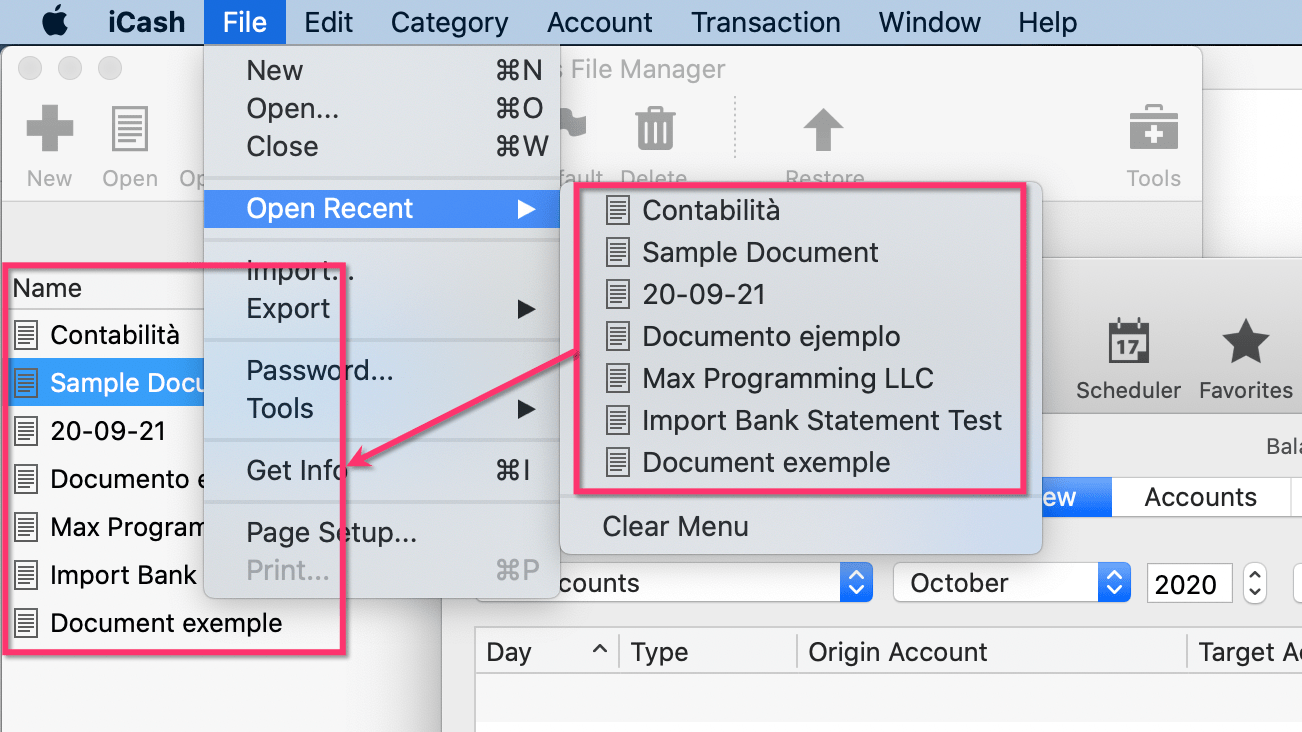The image size is (1302, 732).
Task: Open recent Import Bank Statement Test
Action: click(801, 421)
